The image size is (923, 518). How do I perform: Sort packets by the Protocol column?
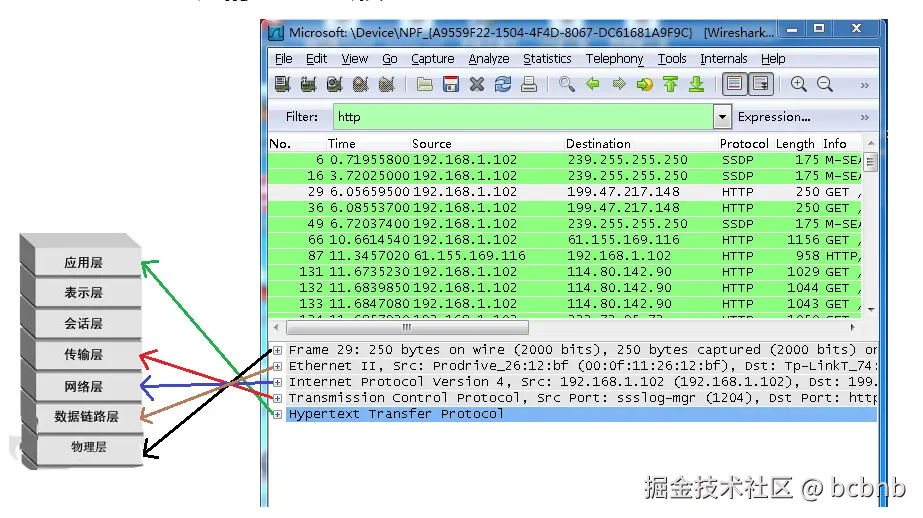tap(744, 144)
